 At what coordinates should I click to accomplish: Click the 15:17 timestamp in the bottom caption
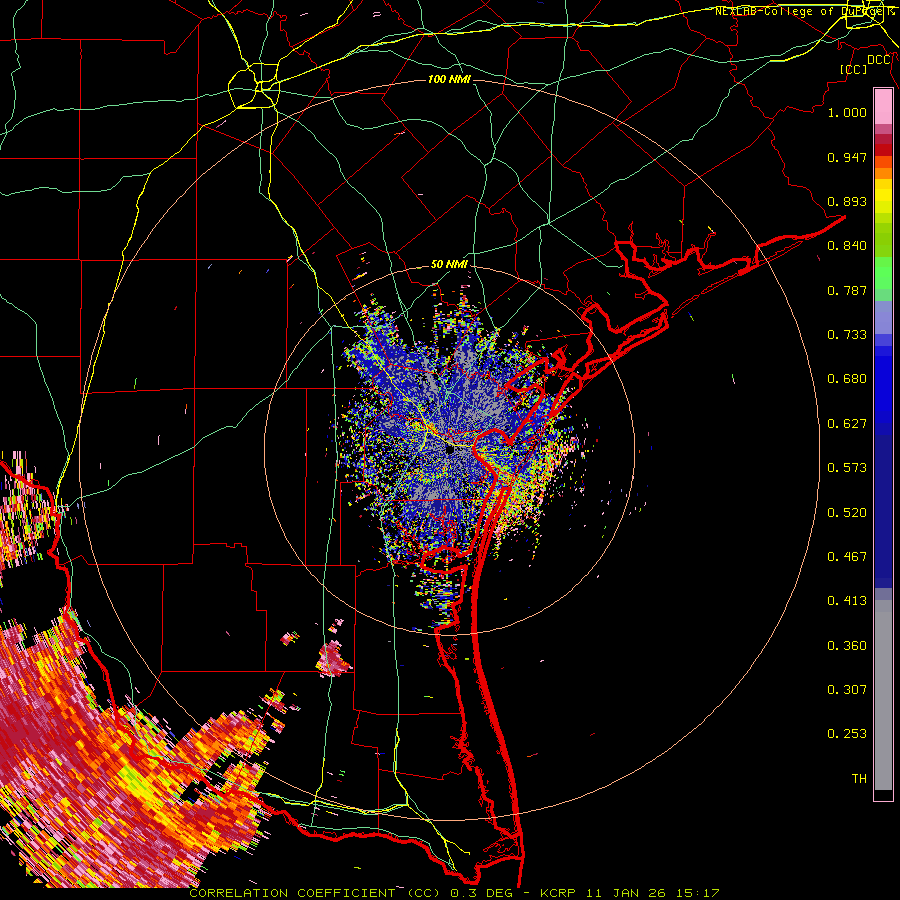[698, 893]
